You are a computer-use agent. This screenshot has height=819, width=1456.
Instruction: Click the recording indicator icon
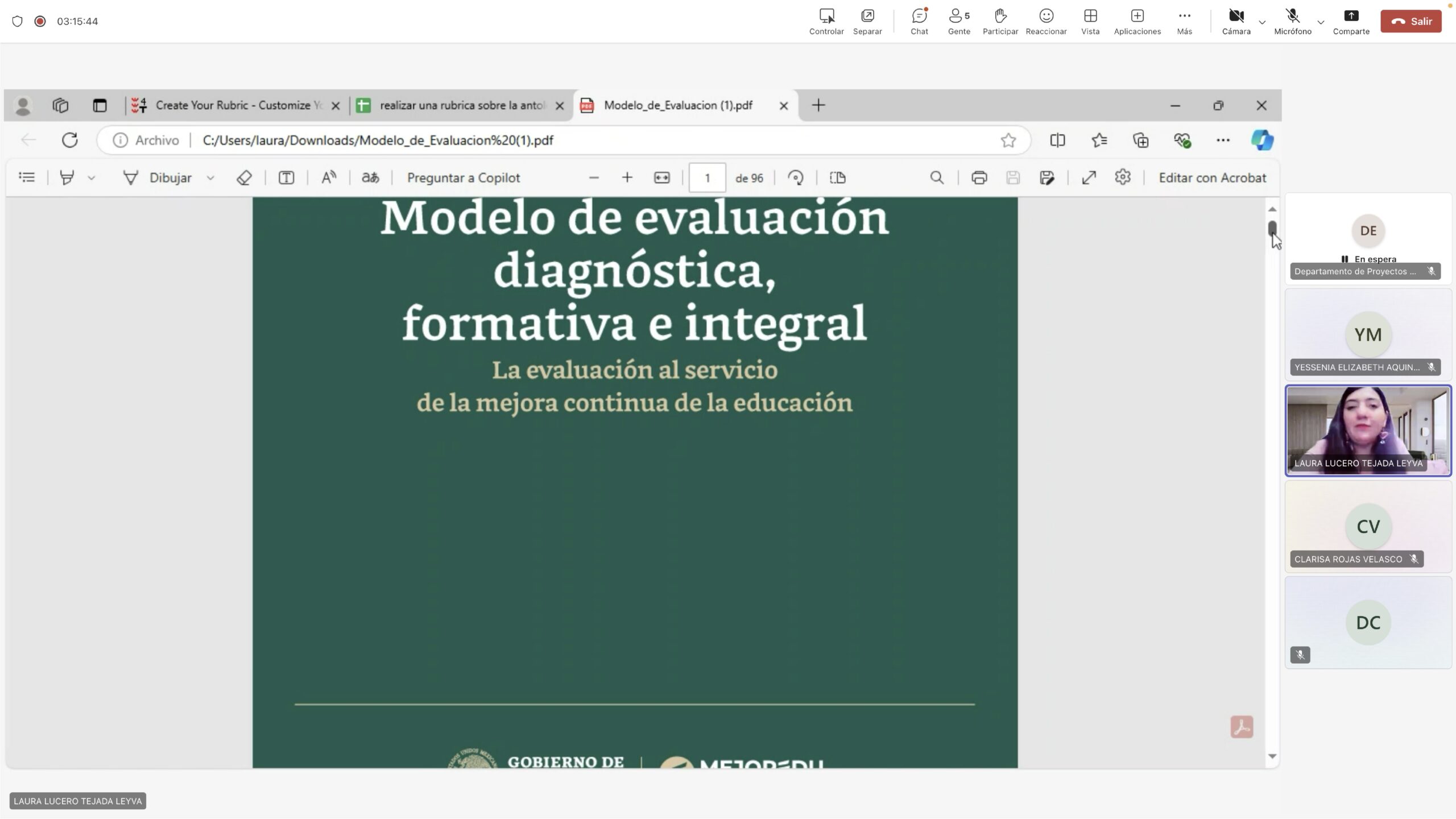tap(40, 21)
